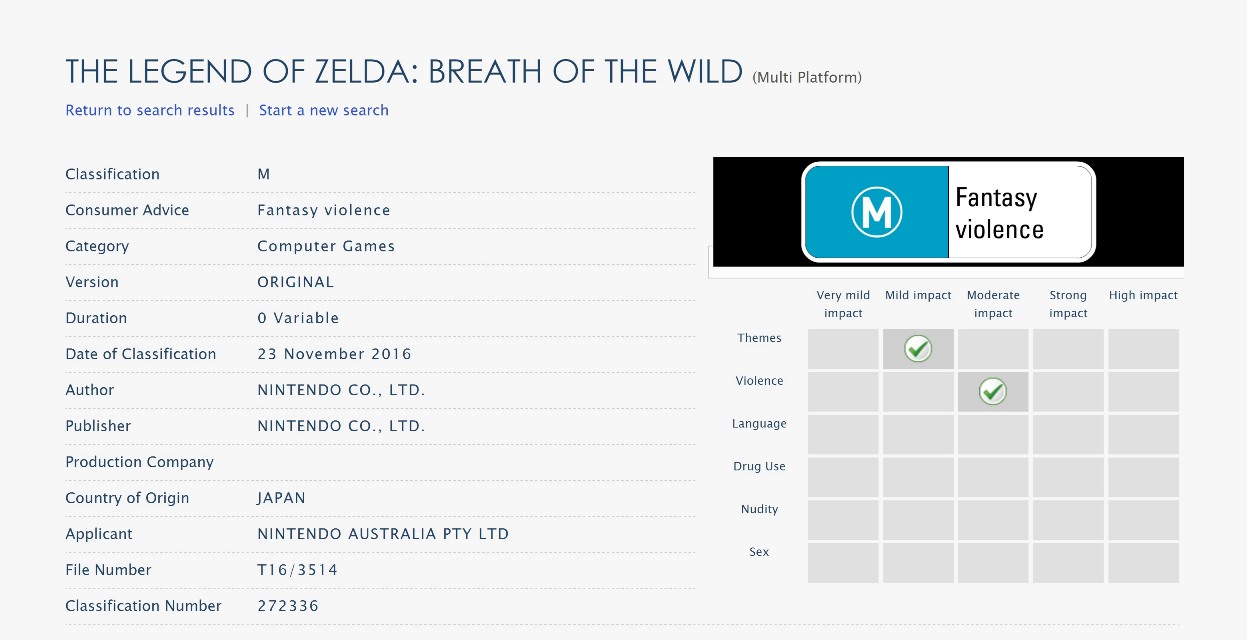Click the Violence moderate impact green checkmark

[993, 391]
